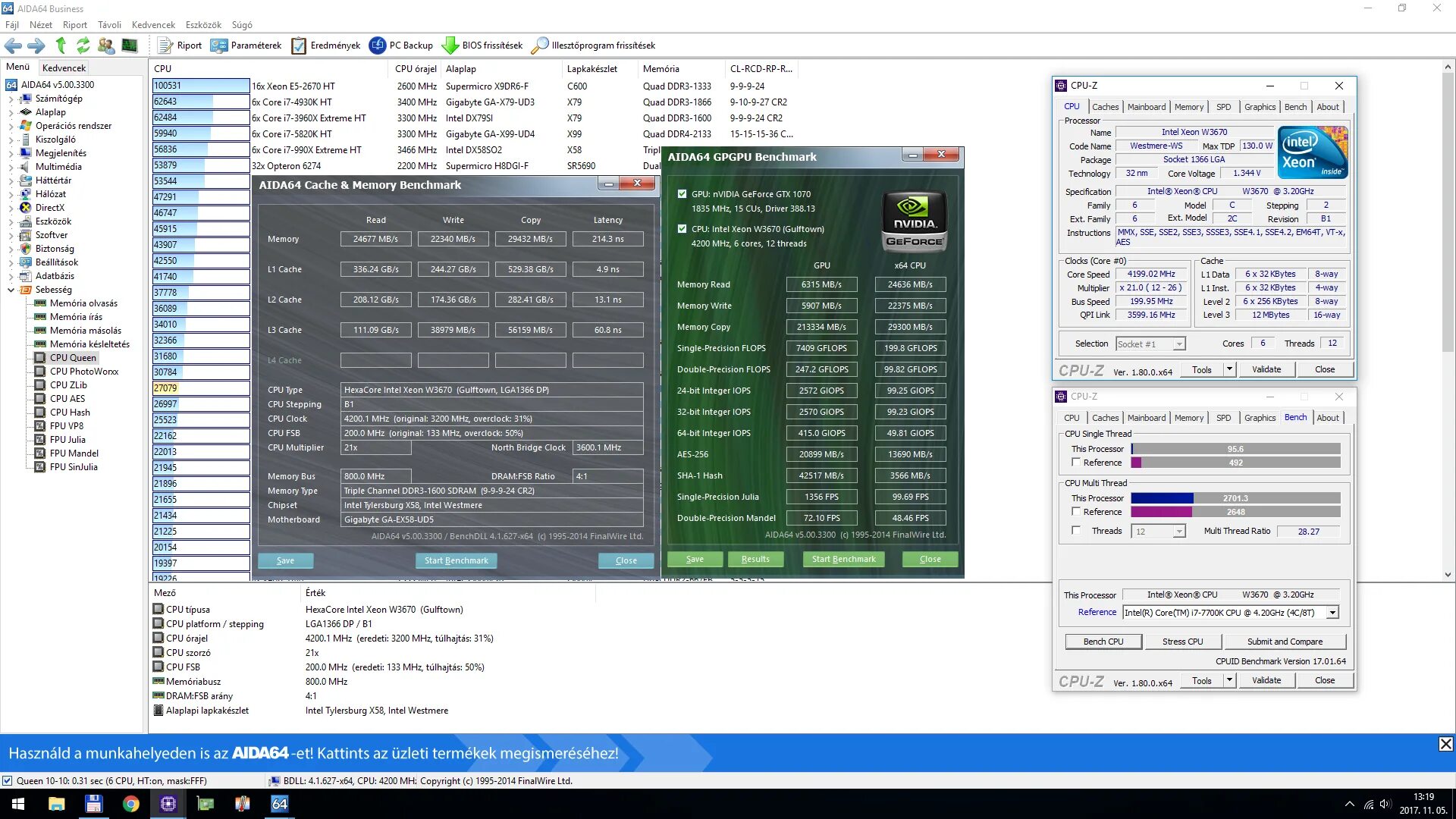This screenshot has height=819, width=1456.
Task: Open Tools arrow in upper CPU-Z window
Action: pos(1229,369)
